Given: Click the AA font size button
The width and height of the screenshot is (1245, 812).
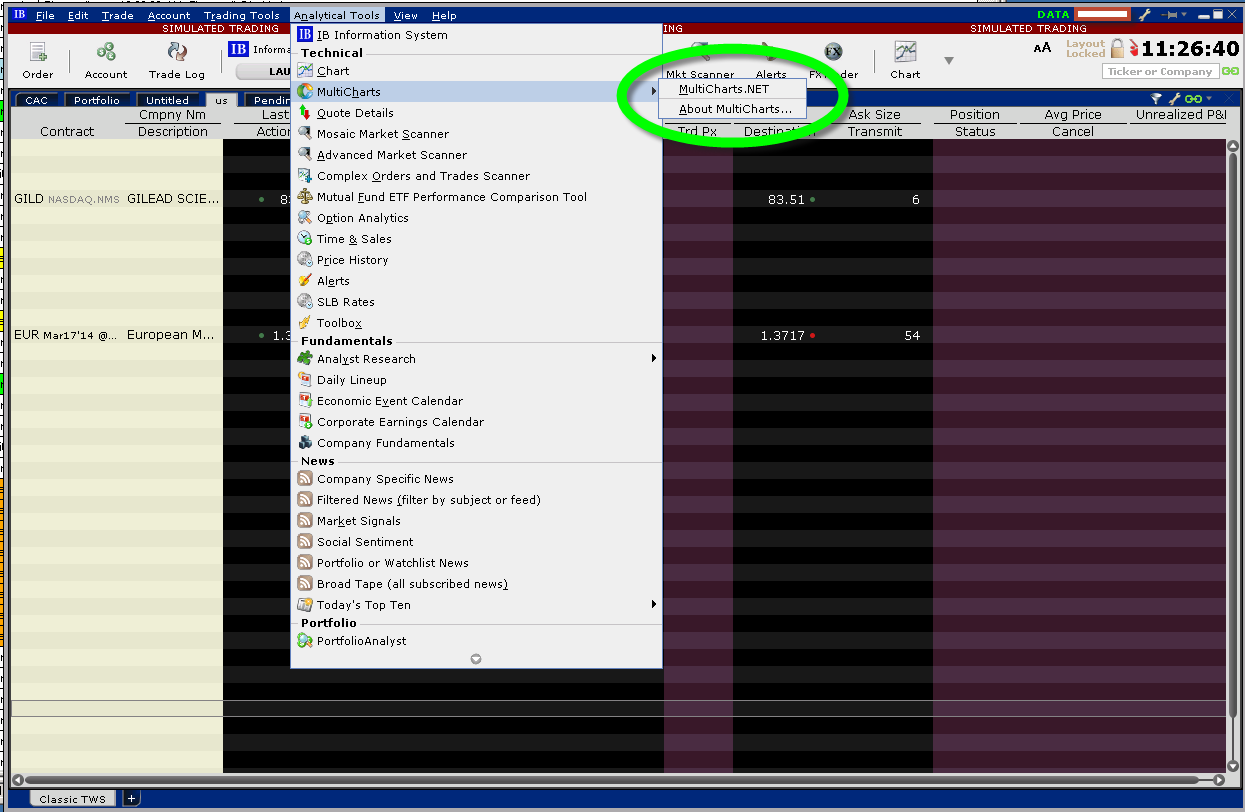Looking at the screenshot, I should coord(1042,48).
